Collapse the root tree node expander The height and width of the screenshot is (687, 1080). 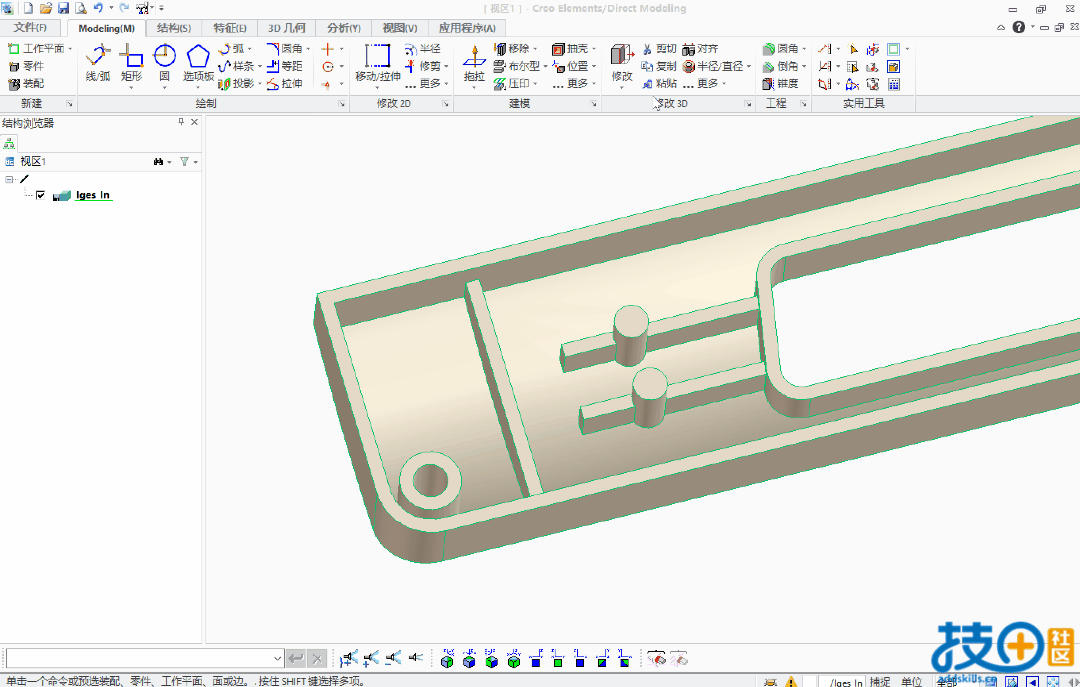point(9,179)
